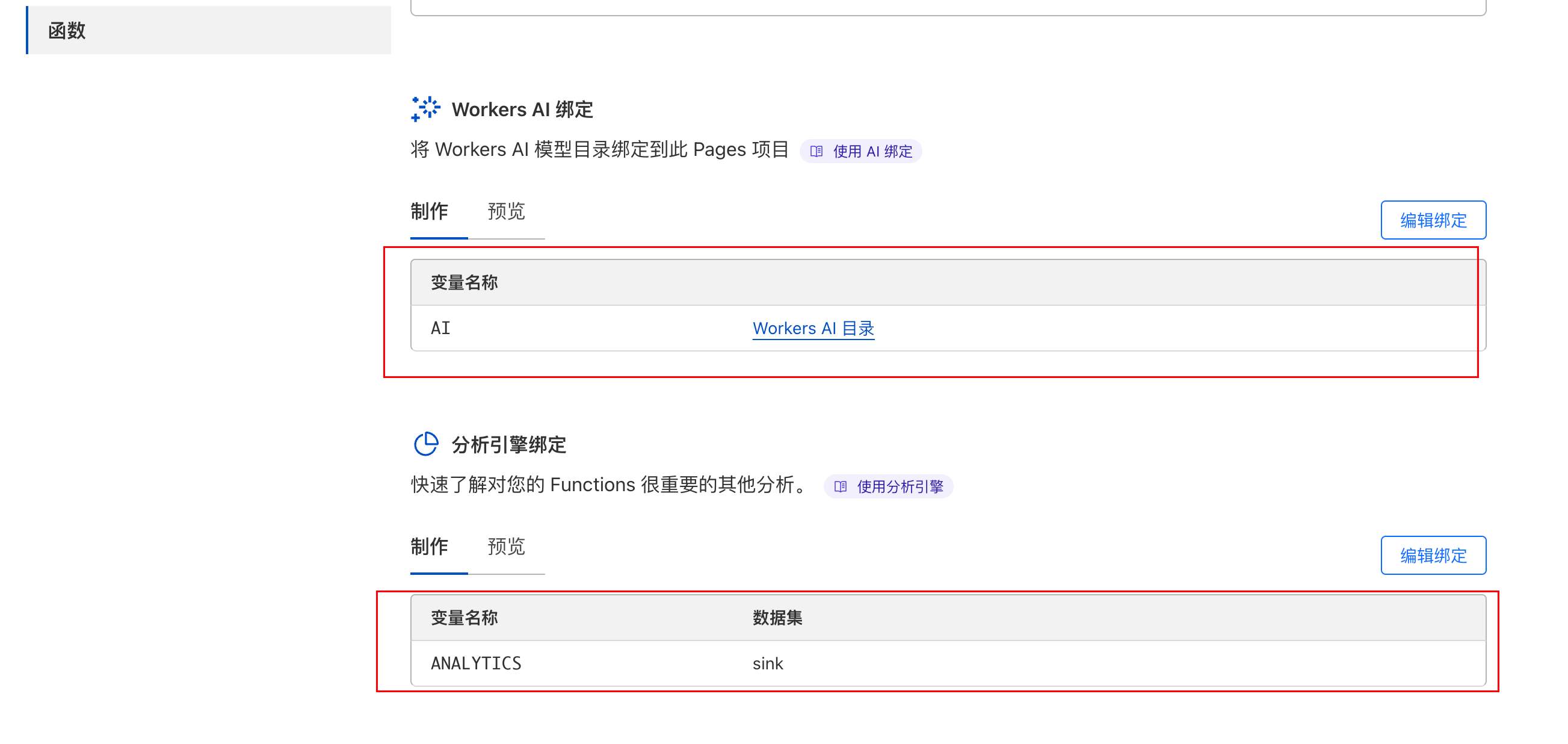The image size is (1568, 744).
Task: Open the 使用 AI 绑定 docs link
Action: tap(860, 151)
